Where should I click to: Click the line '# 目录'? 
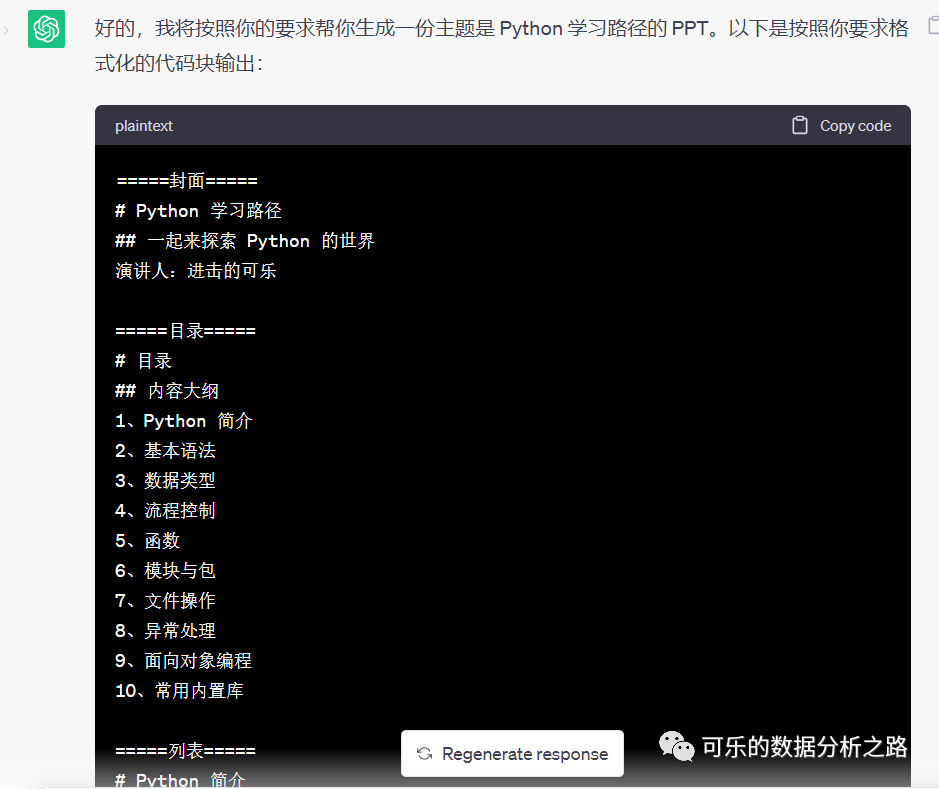pyautogui.click(x=144, y=360)
